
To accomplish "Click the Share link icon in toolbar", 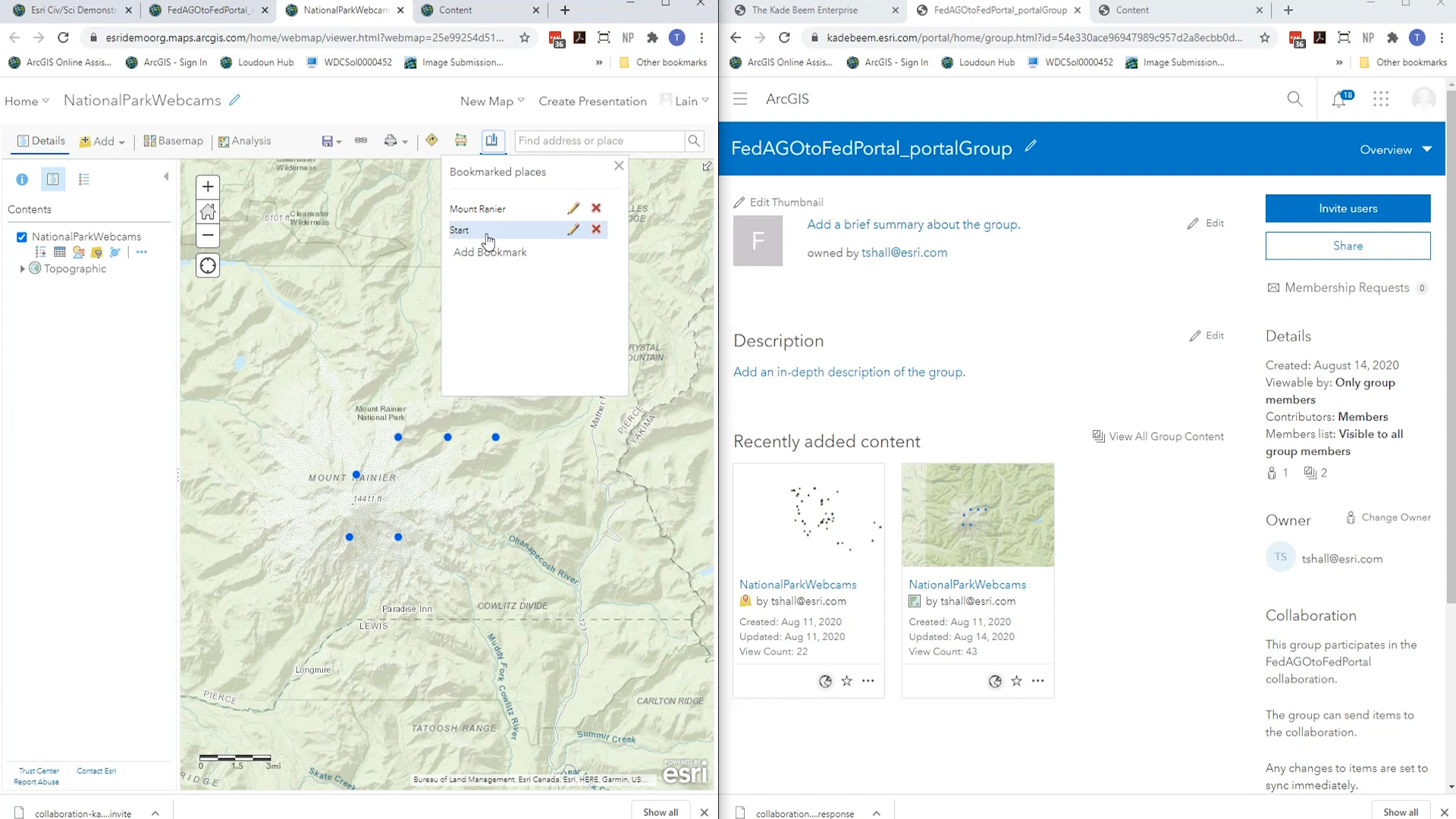I will pos(361,140).
